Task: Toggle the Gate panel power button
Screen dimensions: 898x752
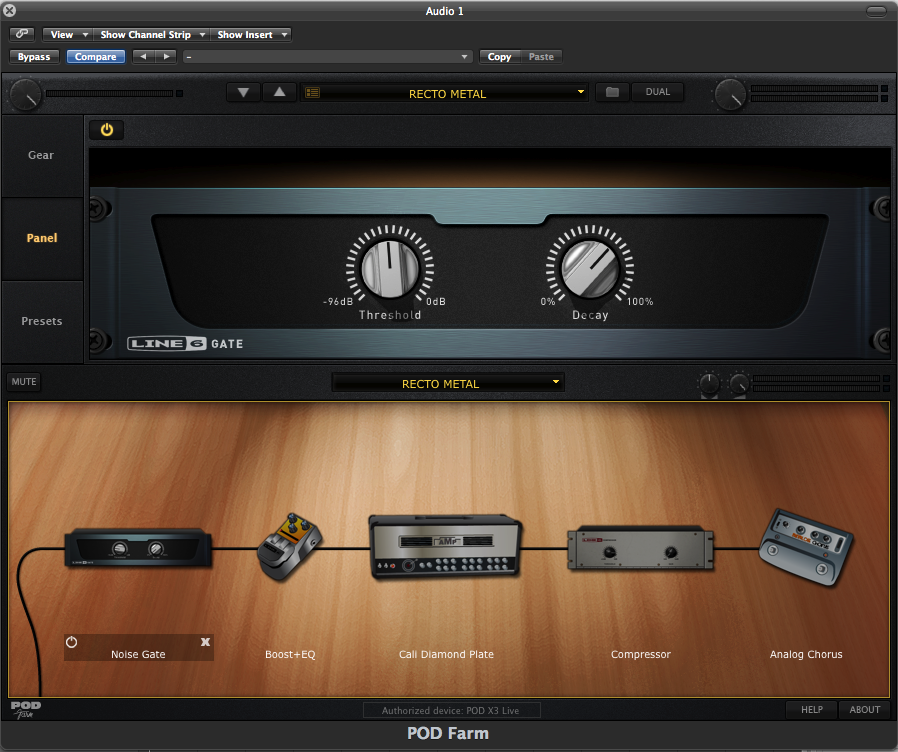Action: point(107,130)
